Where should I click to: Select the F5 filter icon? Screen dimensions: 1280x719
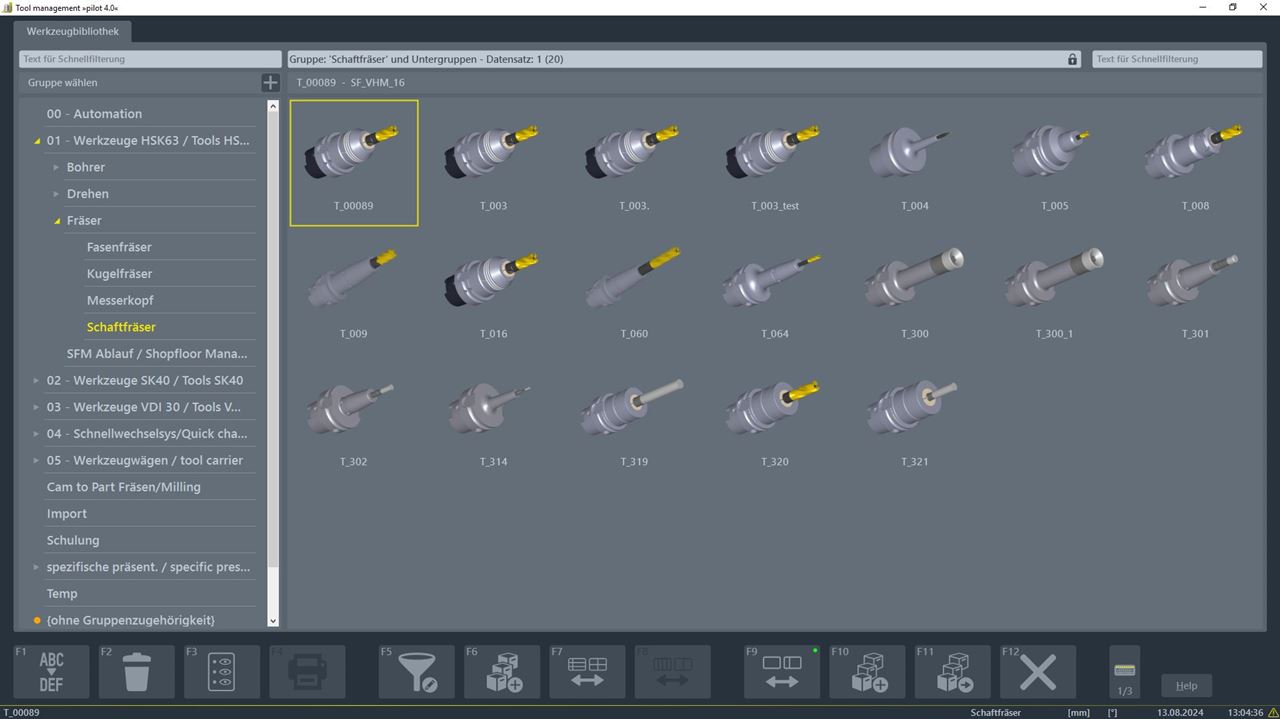coord(416,670)
